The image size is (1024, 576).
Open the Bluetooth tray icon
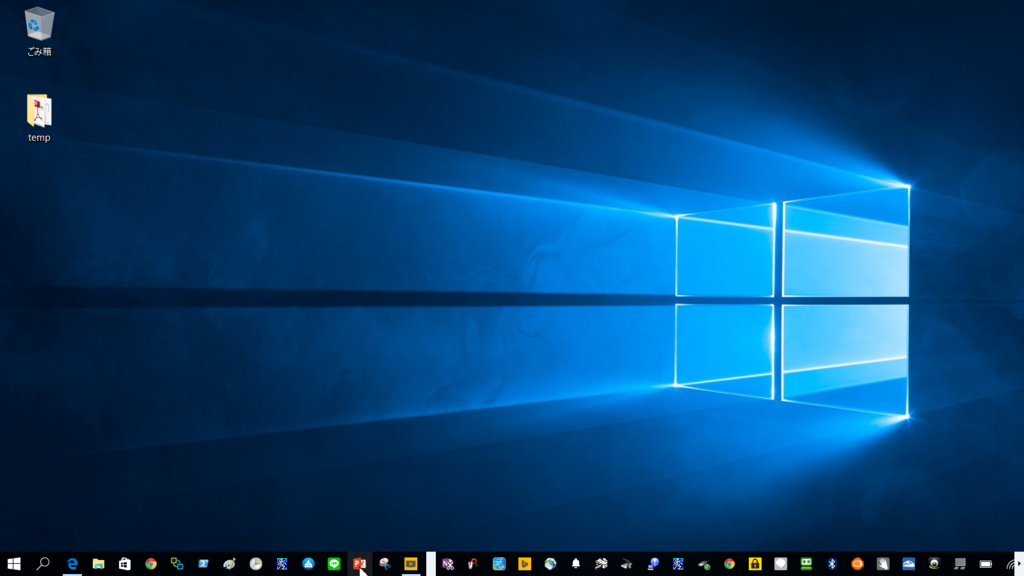click(x=832, y=564)
